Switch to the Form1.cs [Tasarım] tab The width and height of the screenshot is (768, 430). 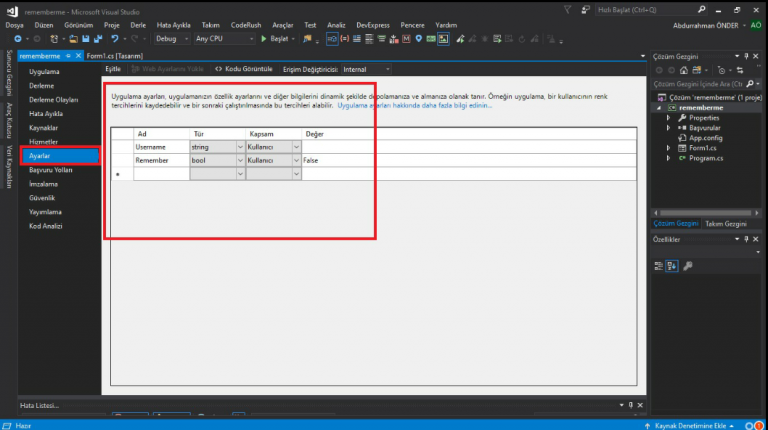click(115, 56)
